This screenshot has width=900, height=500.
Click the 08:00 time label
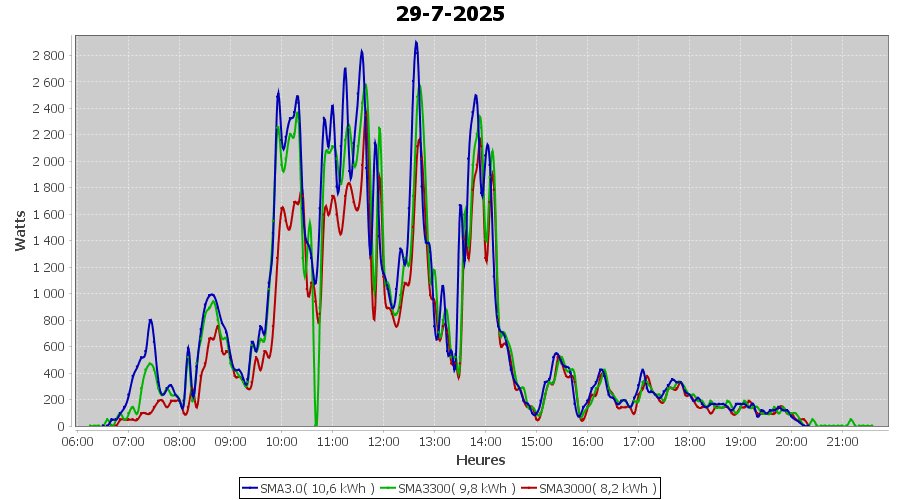pyautogui.click(x=179, y=442)
